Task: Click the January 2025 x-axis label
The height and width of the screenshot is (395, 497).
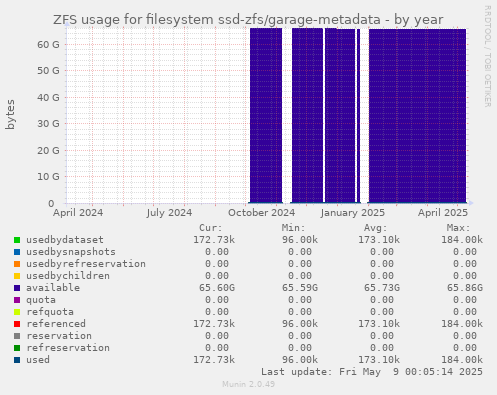Action: [353, 213]
